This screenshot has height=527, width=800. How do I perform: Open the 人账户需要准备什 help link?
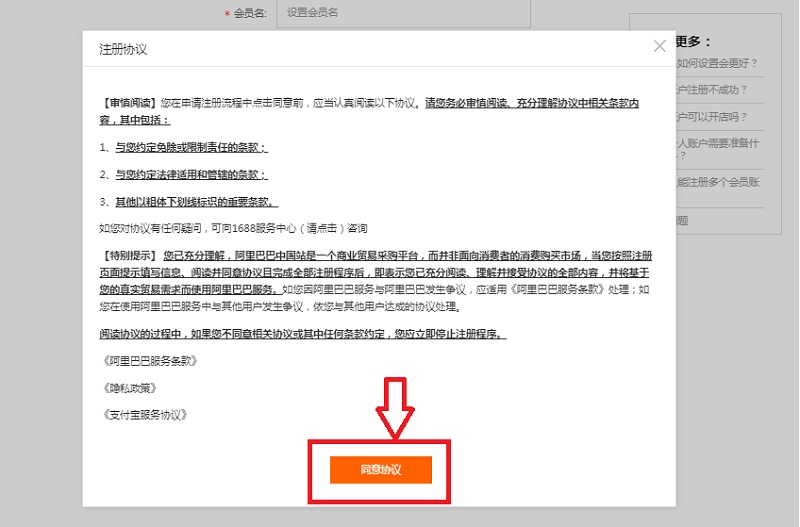click(x=717, y=143)
